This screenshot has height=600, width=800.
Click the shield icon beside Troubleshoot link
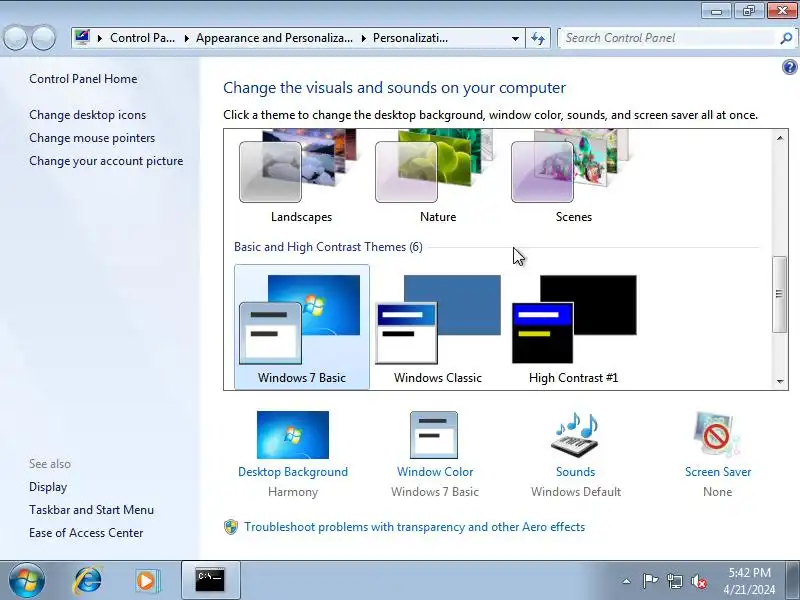tap(231, 527)
